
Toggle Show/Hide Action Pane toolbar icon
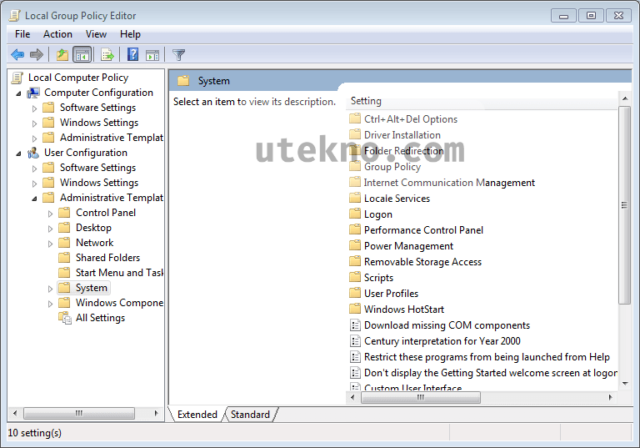(152, 55)
